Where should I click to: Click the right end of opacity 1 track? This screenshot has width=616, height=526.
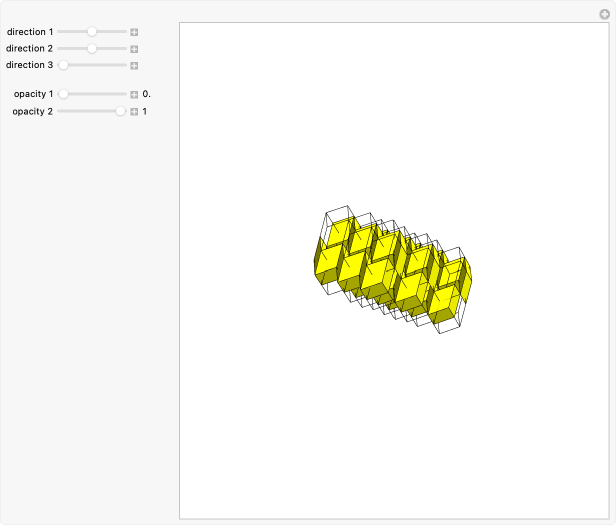(124, 94)
